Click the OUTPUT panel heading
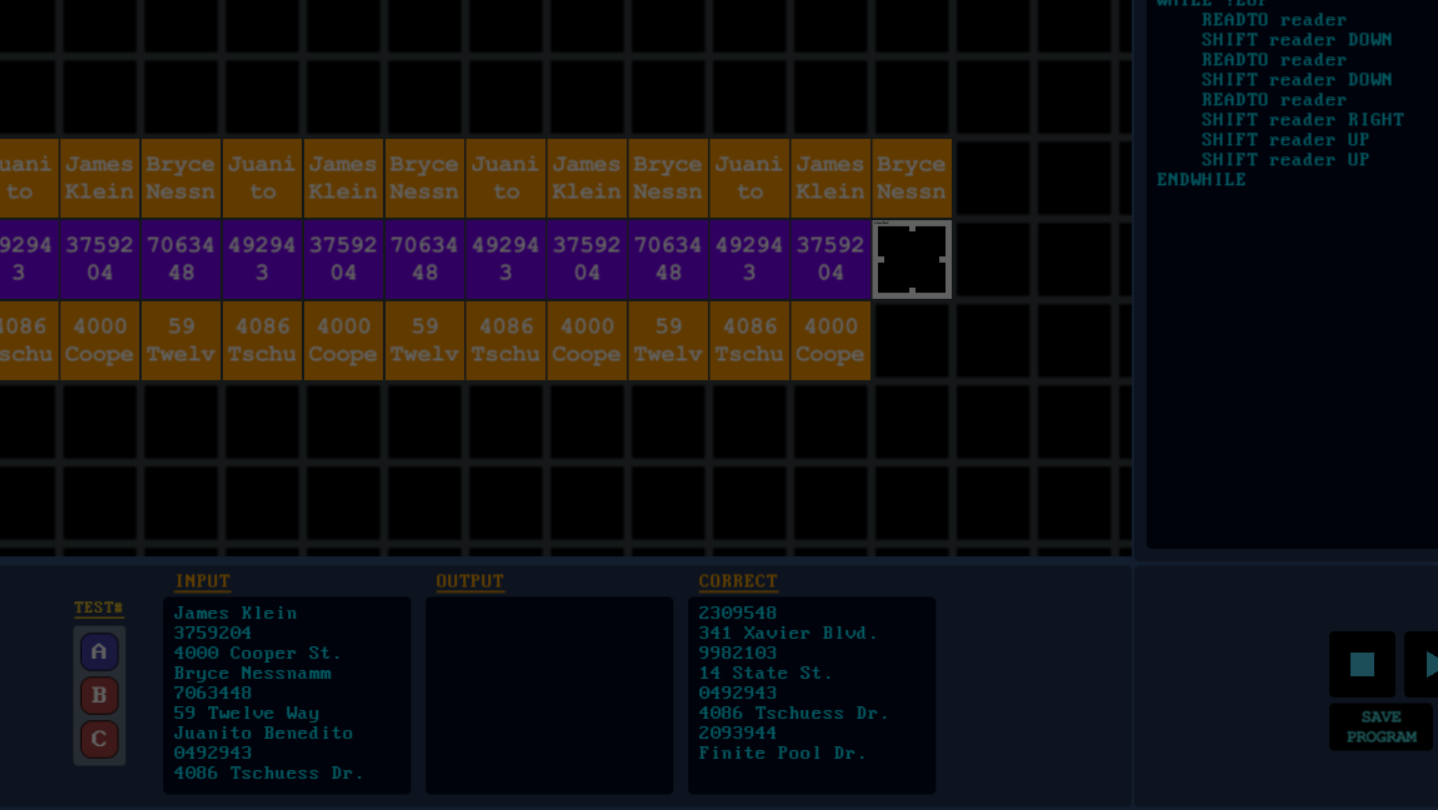Image resolution: width=1438 pixels, height=810 pixels. 469,581
